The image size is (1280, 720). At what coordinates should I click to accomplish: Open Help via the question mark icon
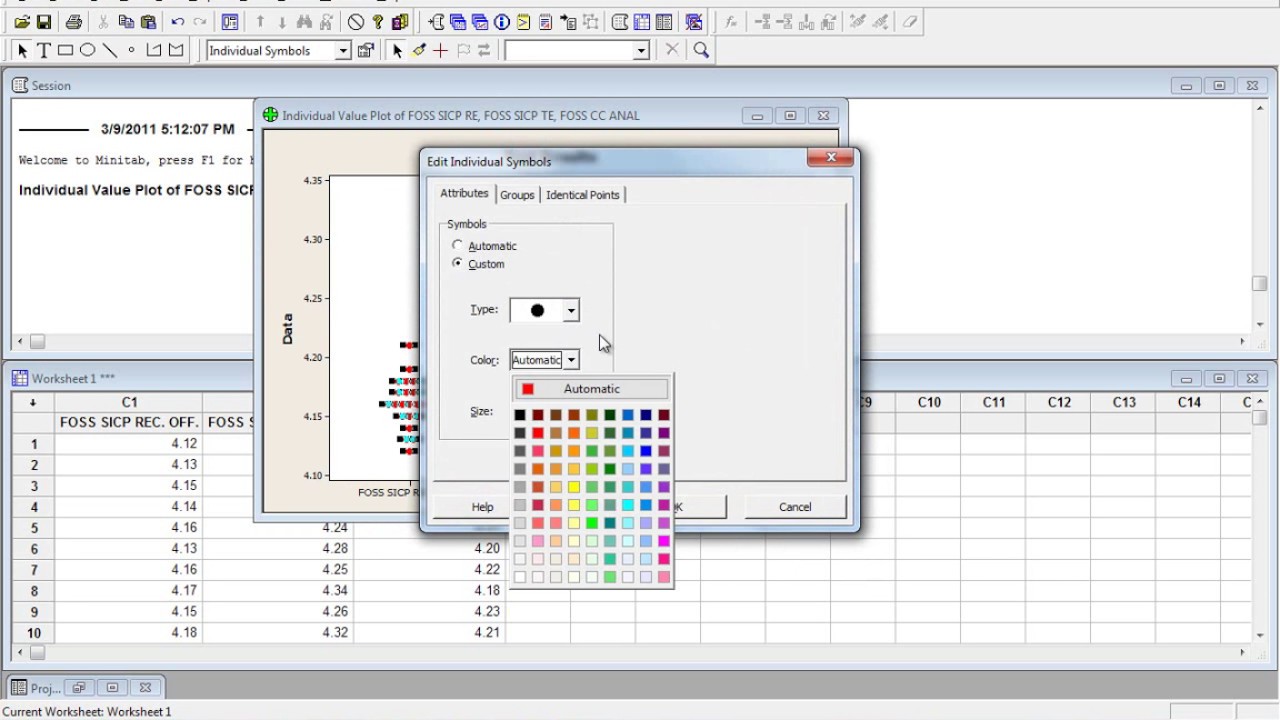click(378, 22)
